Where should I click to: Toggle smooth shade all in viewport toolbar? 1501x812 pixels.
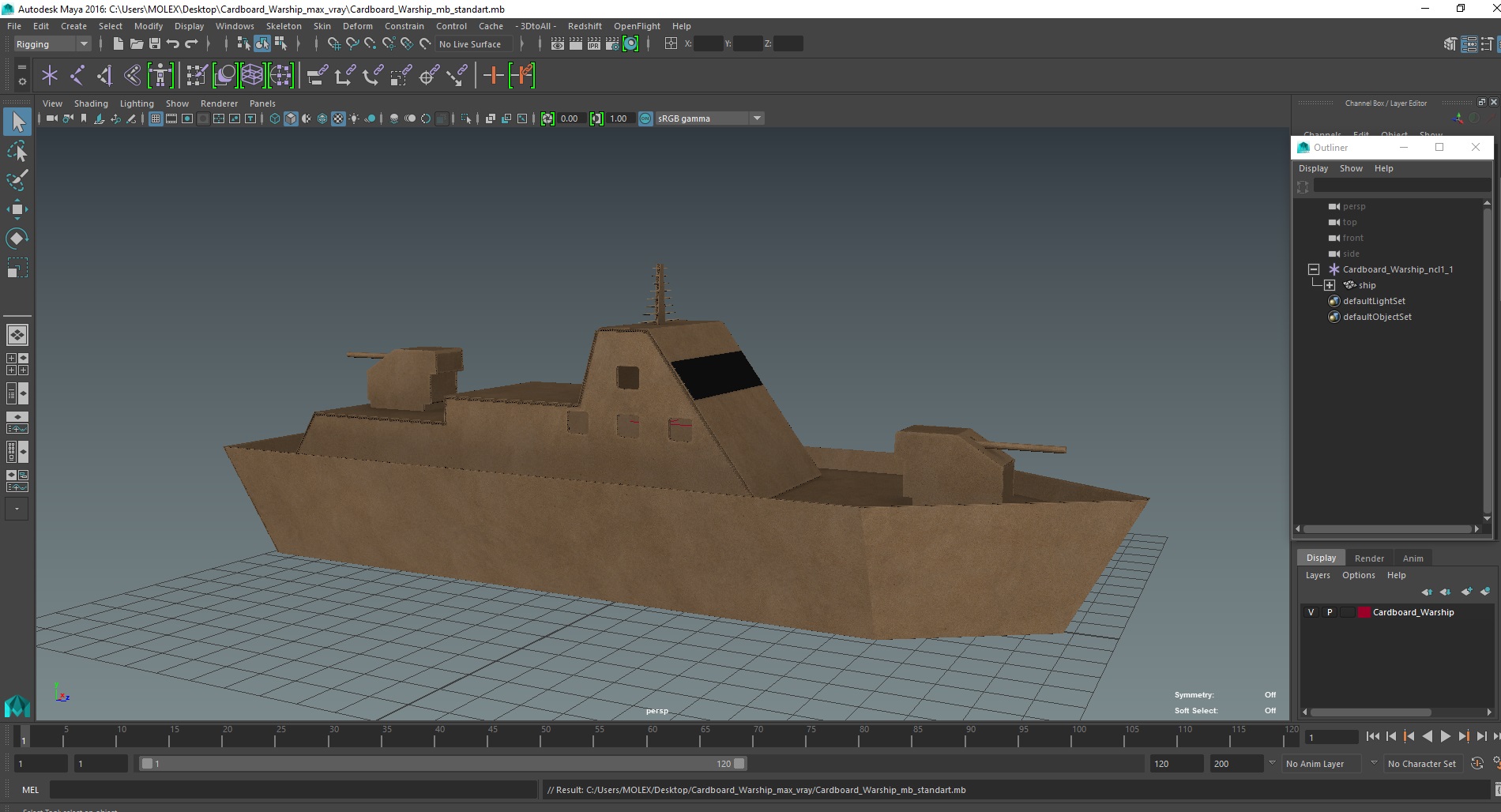[x=291, y=118]
